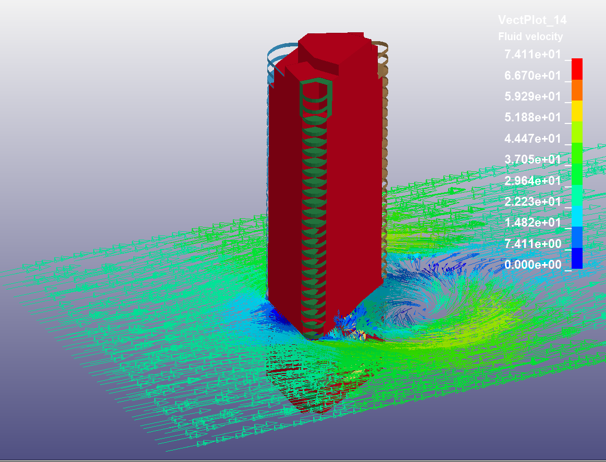Pick the dark blue bottom legend band
This screenshot has height=462, width=606.
click(577, 258)
